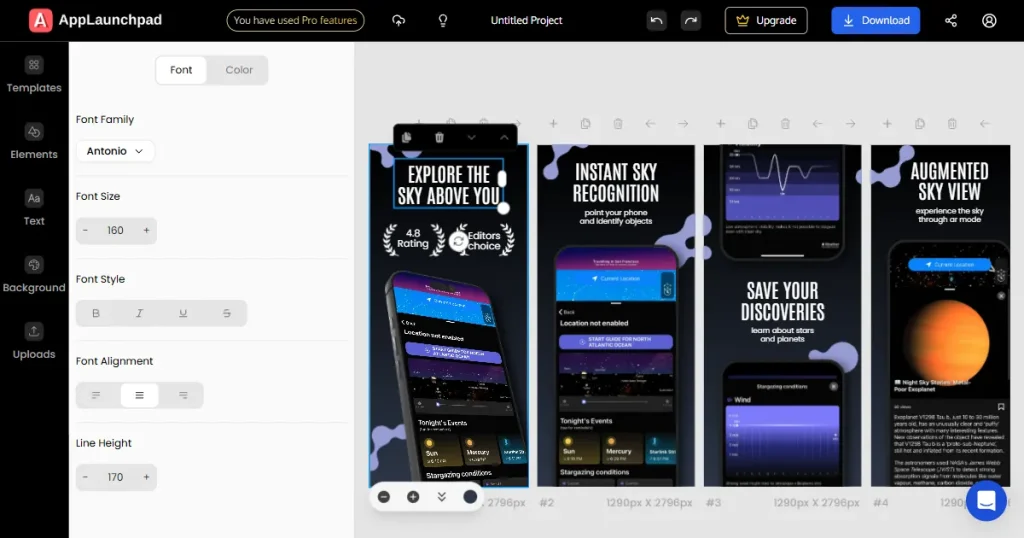The width and height of the screenshot is (1024, 538).
Task: Click the double chevron down icon
Action: 441,497
